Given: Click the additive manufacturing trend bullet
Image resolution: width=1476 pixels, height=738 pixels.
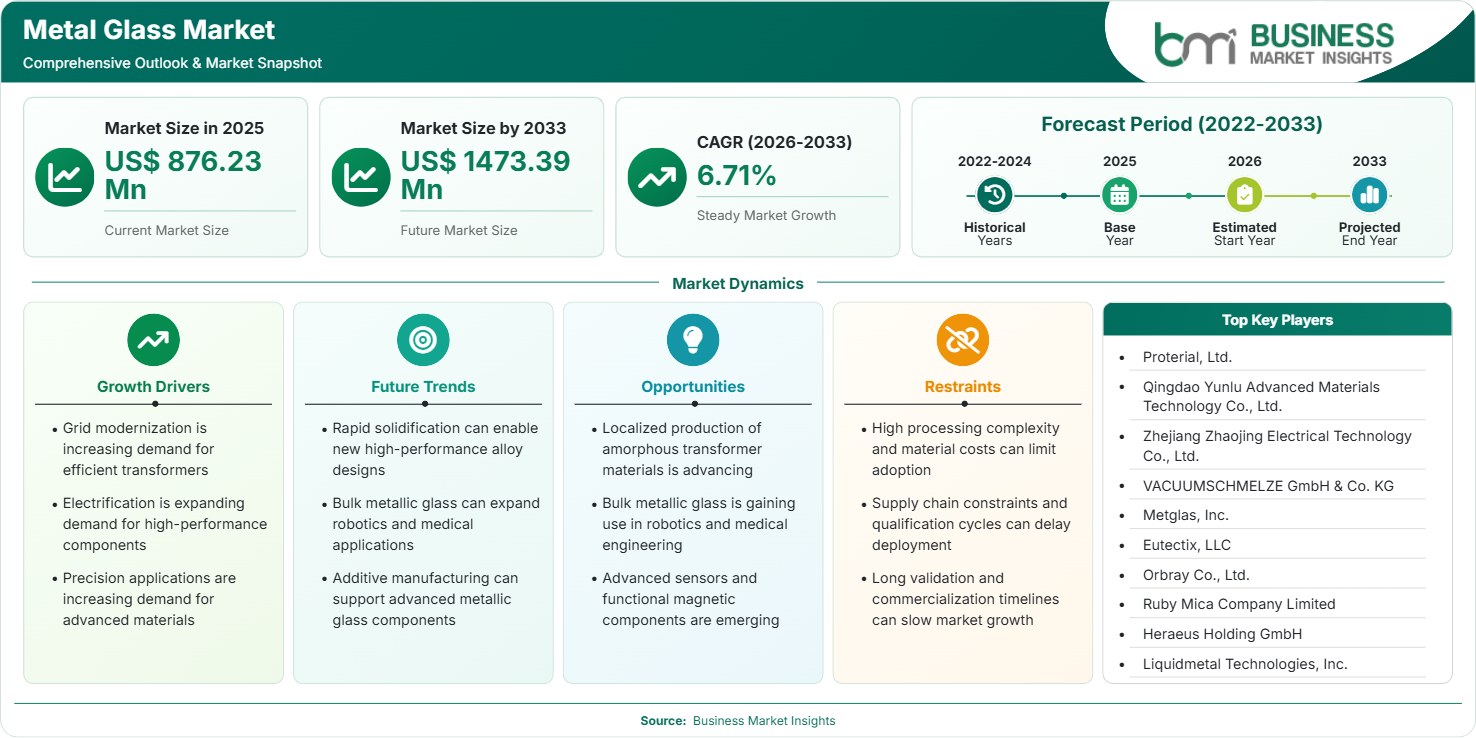Looking at the screenshot, I should click(425, 599).
